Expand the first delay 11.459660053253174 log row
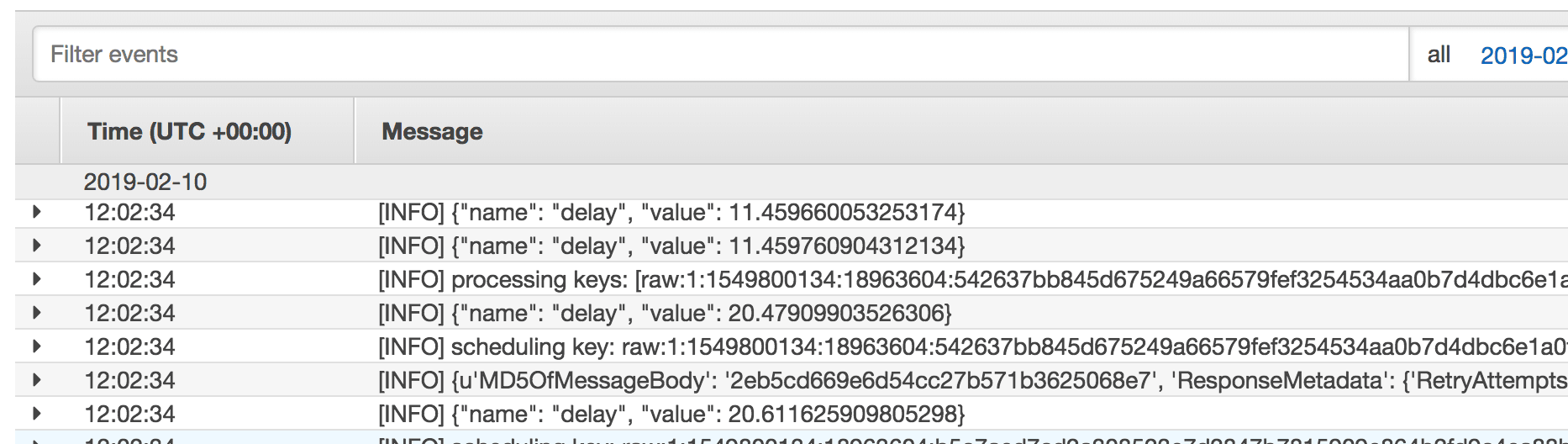The height and width of the screenshot is (444, 1568). [37, 212]
